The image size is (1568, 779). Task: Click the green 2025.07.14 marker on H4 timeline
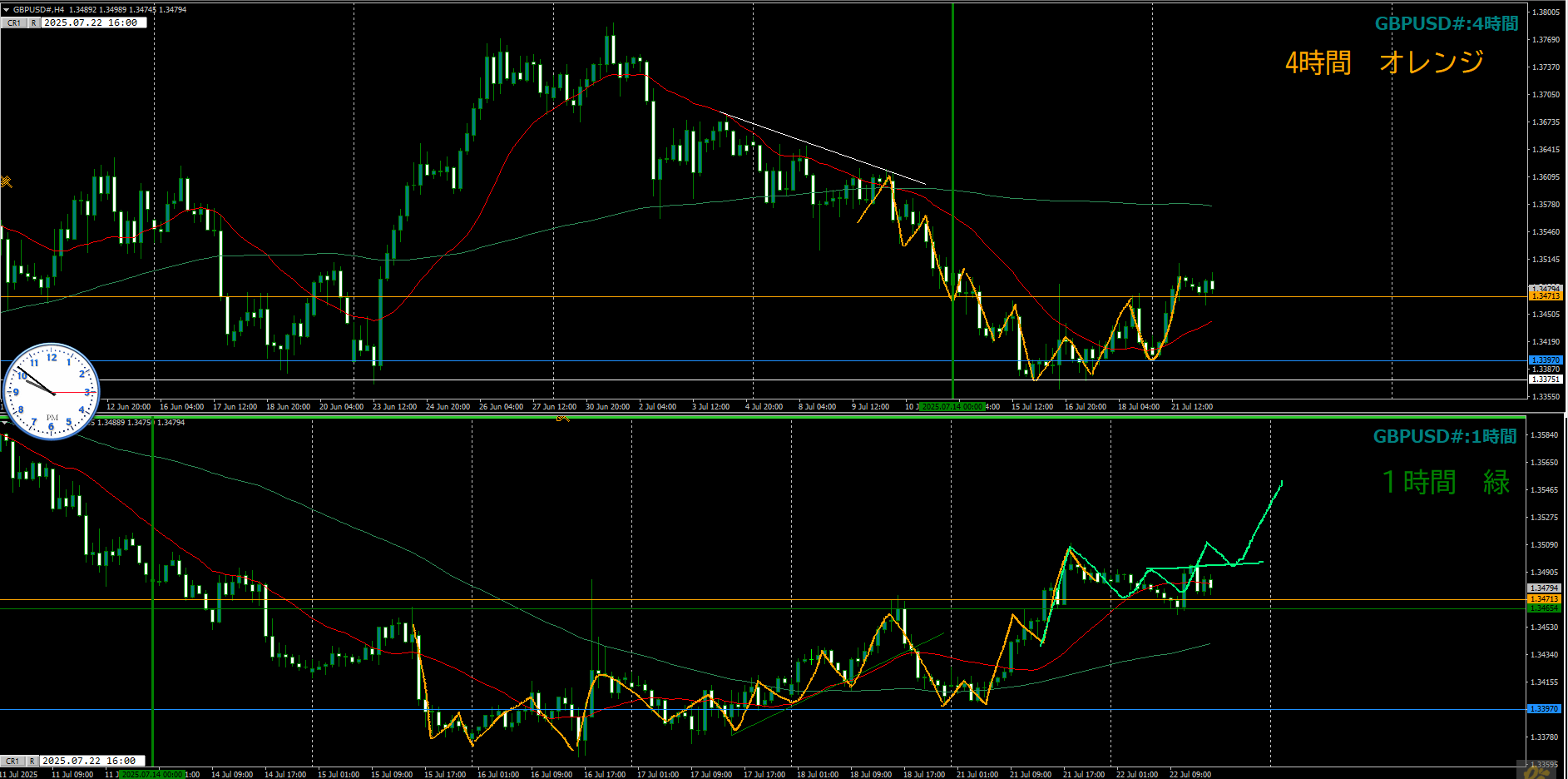pos(952,407)
